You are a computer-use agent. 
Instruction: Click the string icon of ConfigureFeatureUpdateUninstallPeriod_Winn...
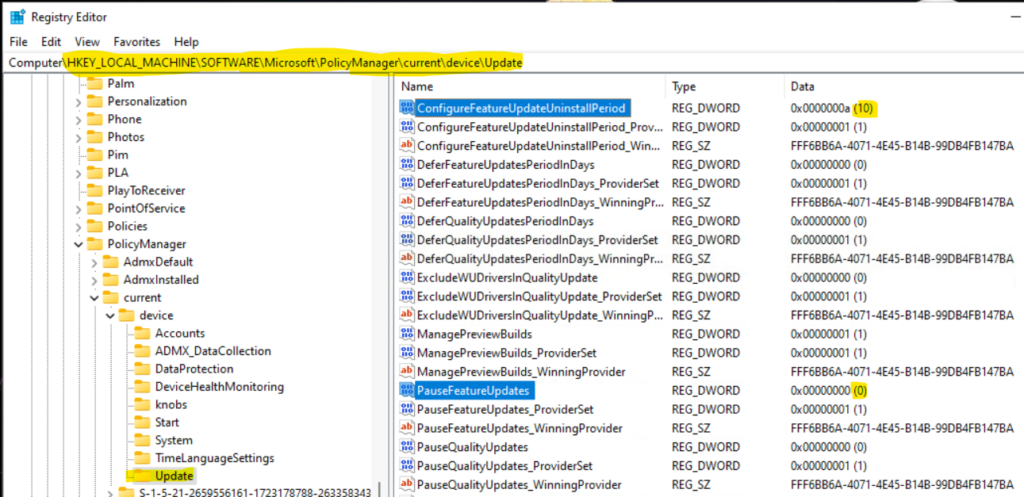(407, 146)
